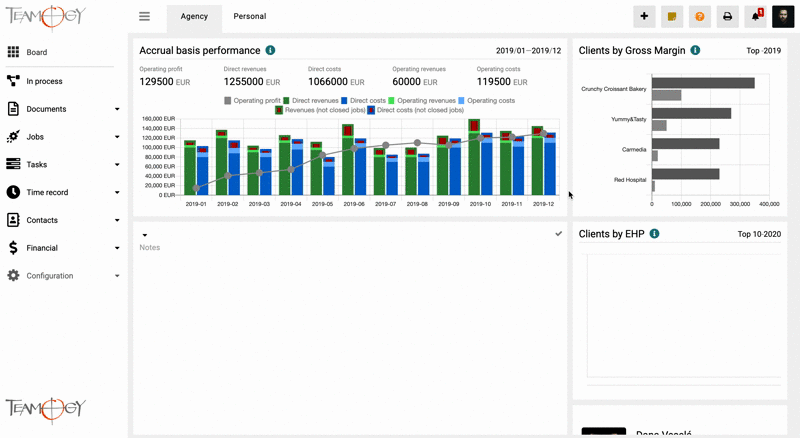Switch to the Personal tab

(250, 17)
